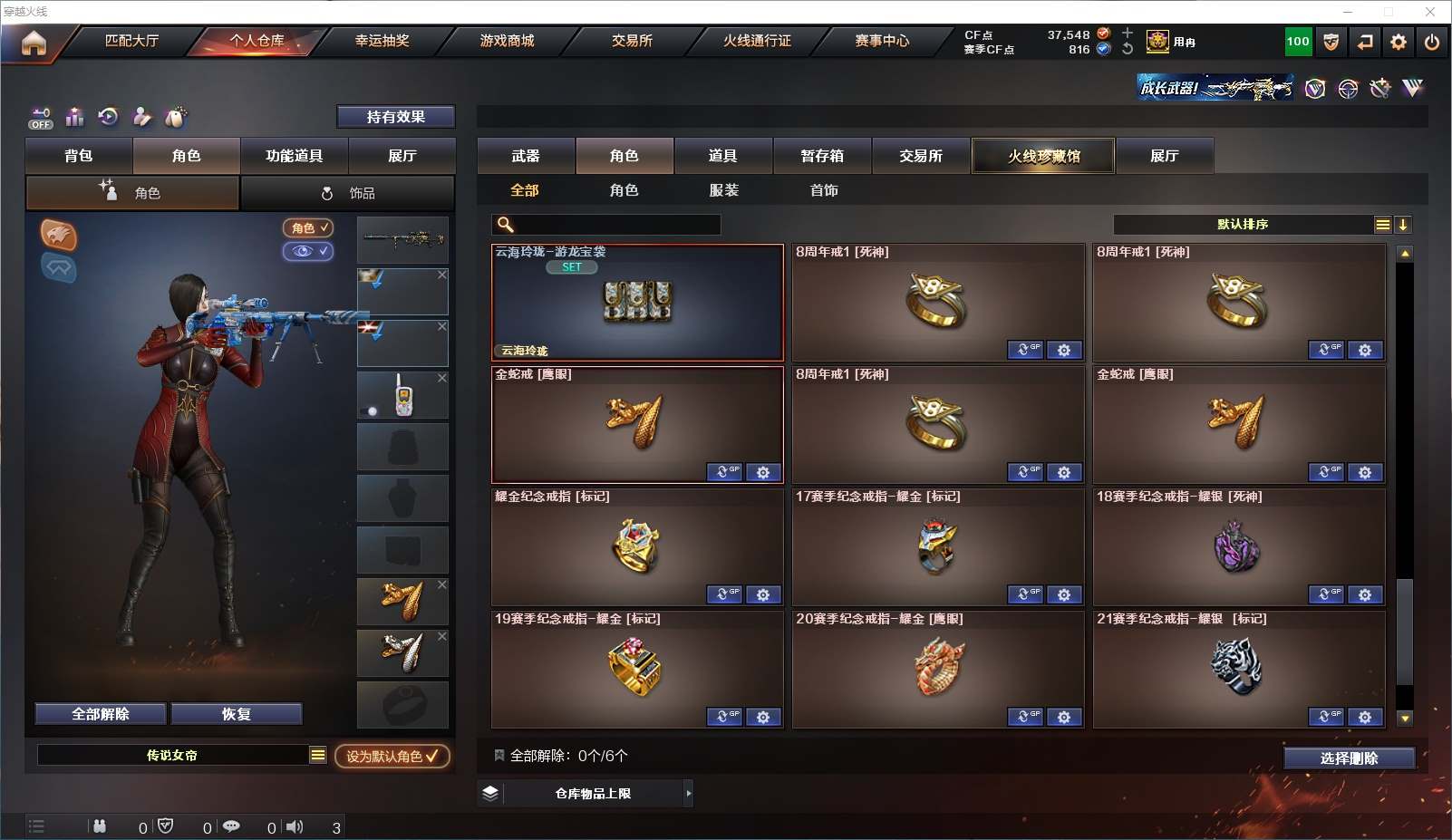This screenshot has height=840, width=1452.
Task: Click the 全部解除 button
Action: (x=101, y=714)
